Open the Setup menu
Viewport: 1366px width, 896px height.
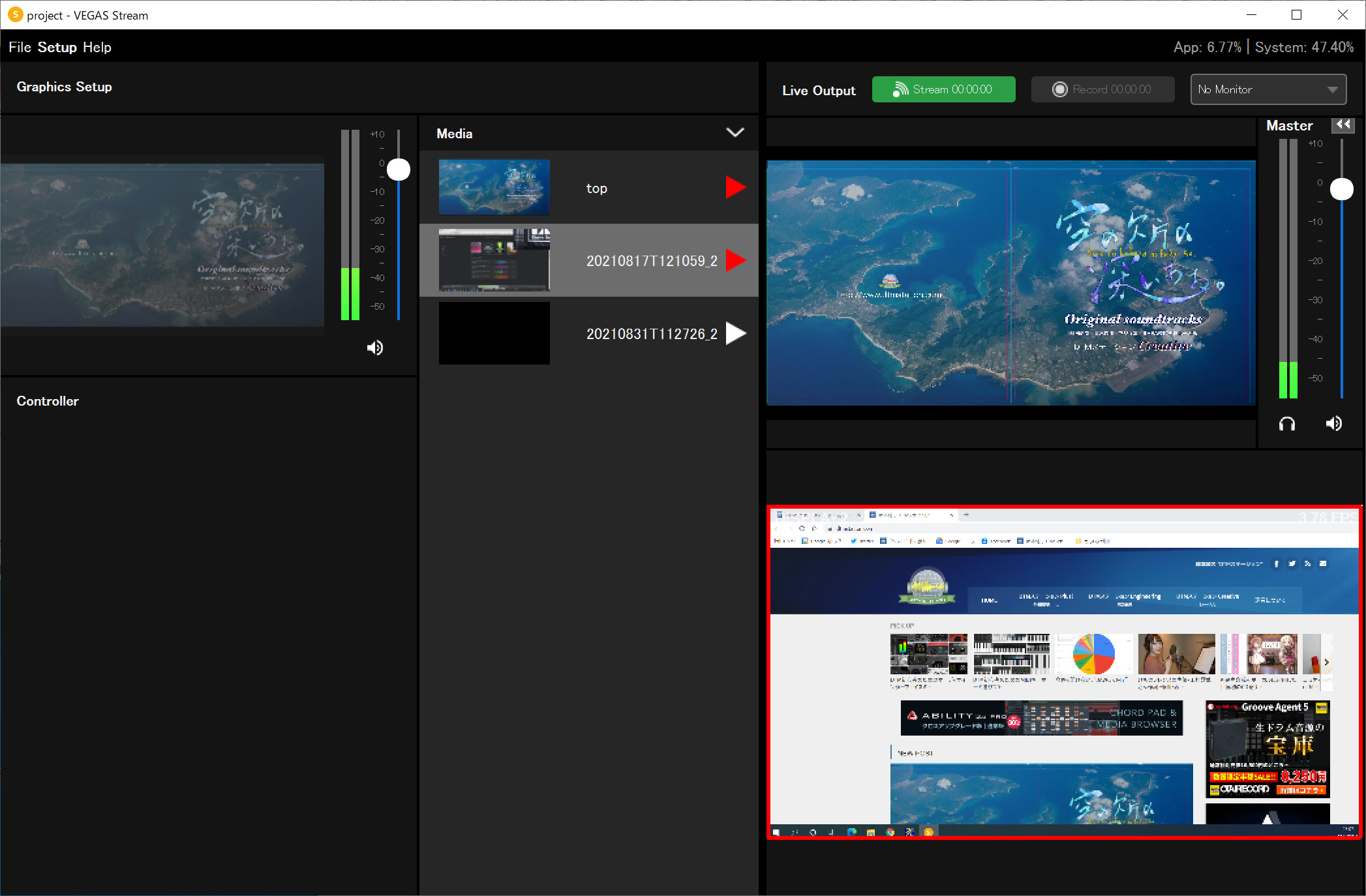[x=57, y=48]
